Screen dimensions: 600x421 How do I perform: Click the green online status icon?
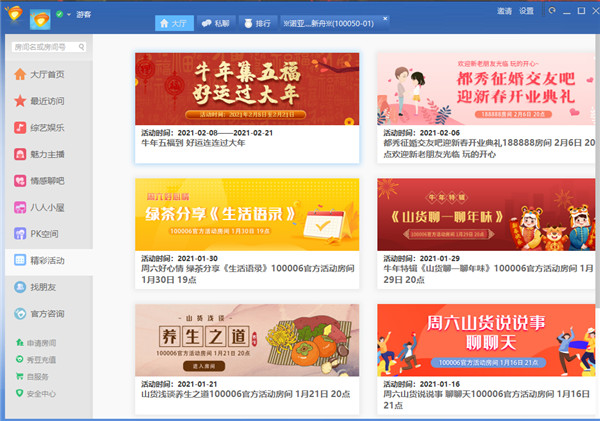coord(59,14)
